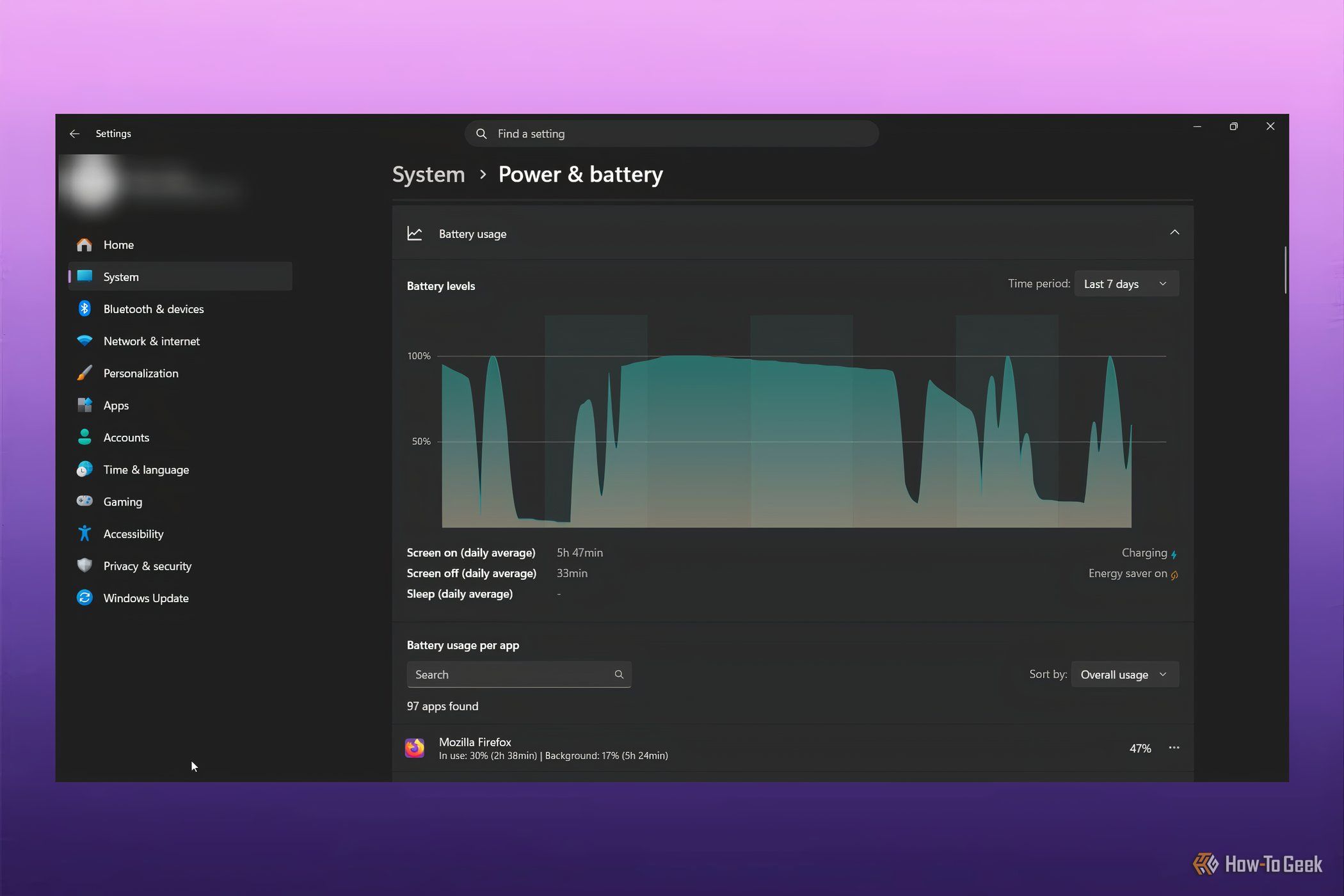Click the Apps icon in the sidebar
This screenshot has height=896, width=1344.
click(x=84, y=405)
